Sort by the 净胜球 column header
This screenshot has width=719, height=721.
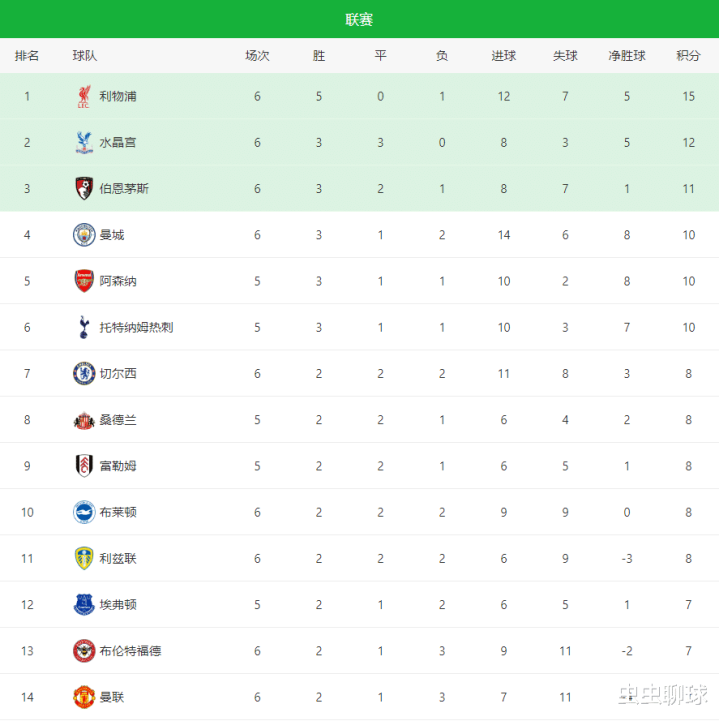click(627, 56)
